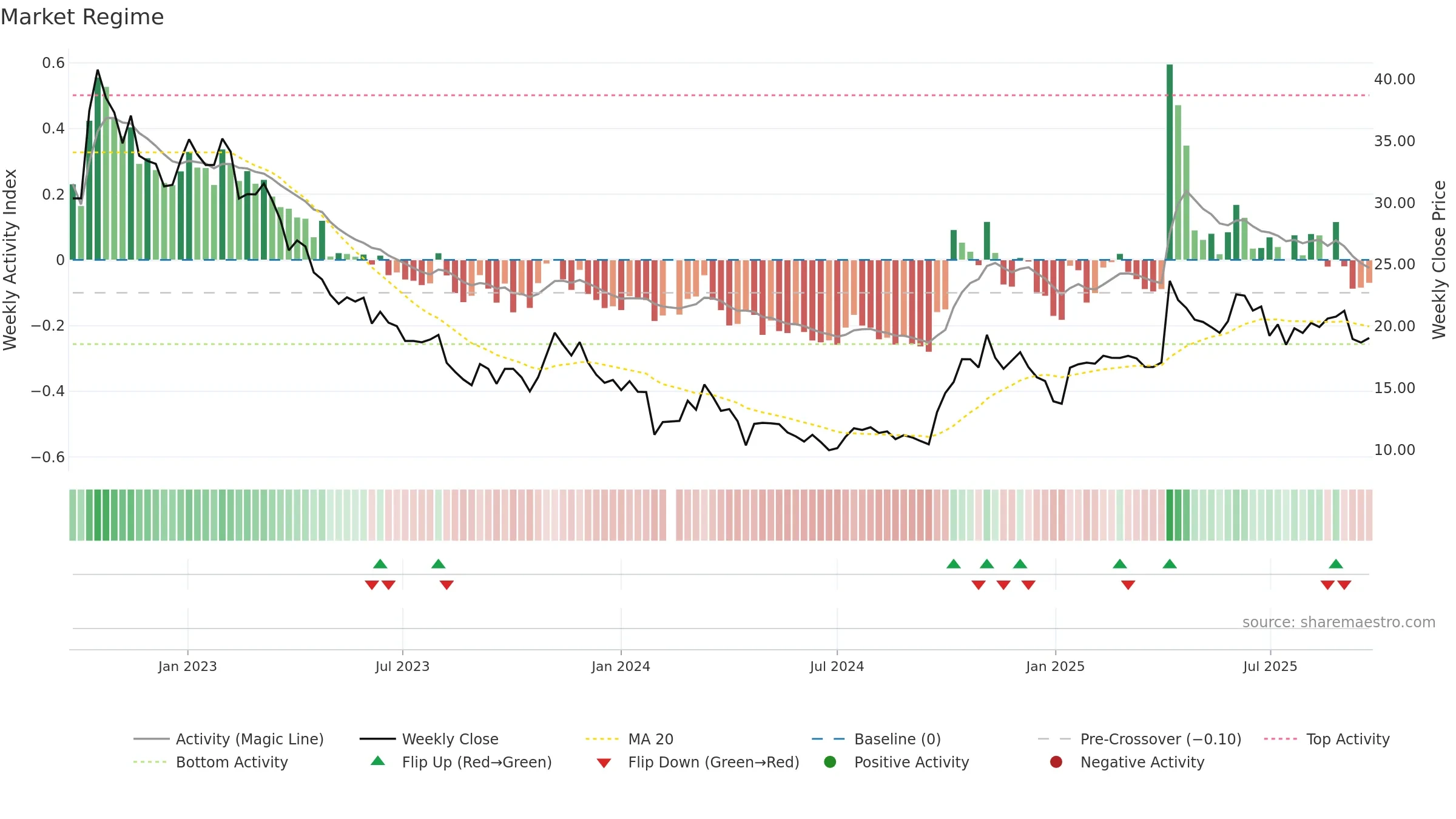Click the 20.00 price tick on right axis
The width and height of the screenshot is (1456, 819).
click(x=1395, y=326)
